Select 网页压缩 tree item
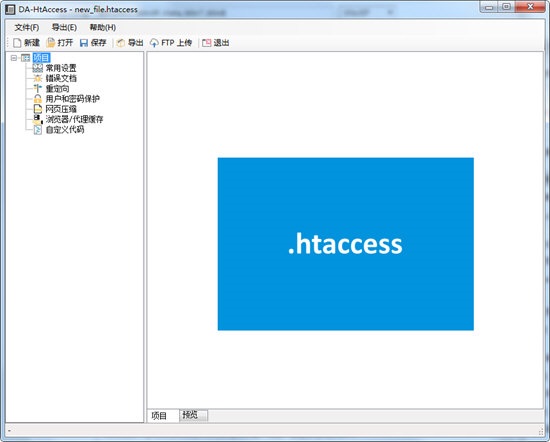 (61, 109)
